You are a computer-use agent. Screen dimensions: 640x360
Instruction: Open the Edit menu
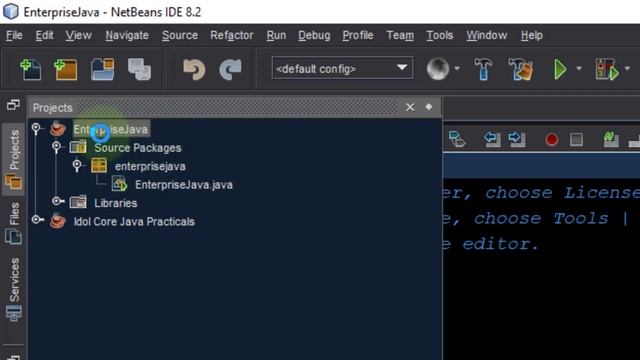click(44, 36)
